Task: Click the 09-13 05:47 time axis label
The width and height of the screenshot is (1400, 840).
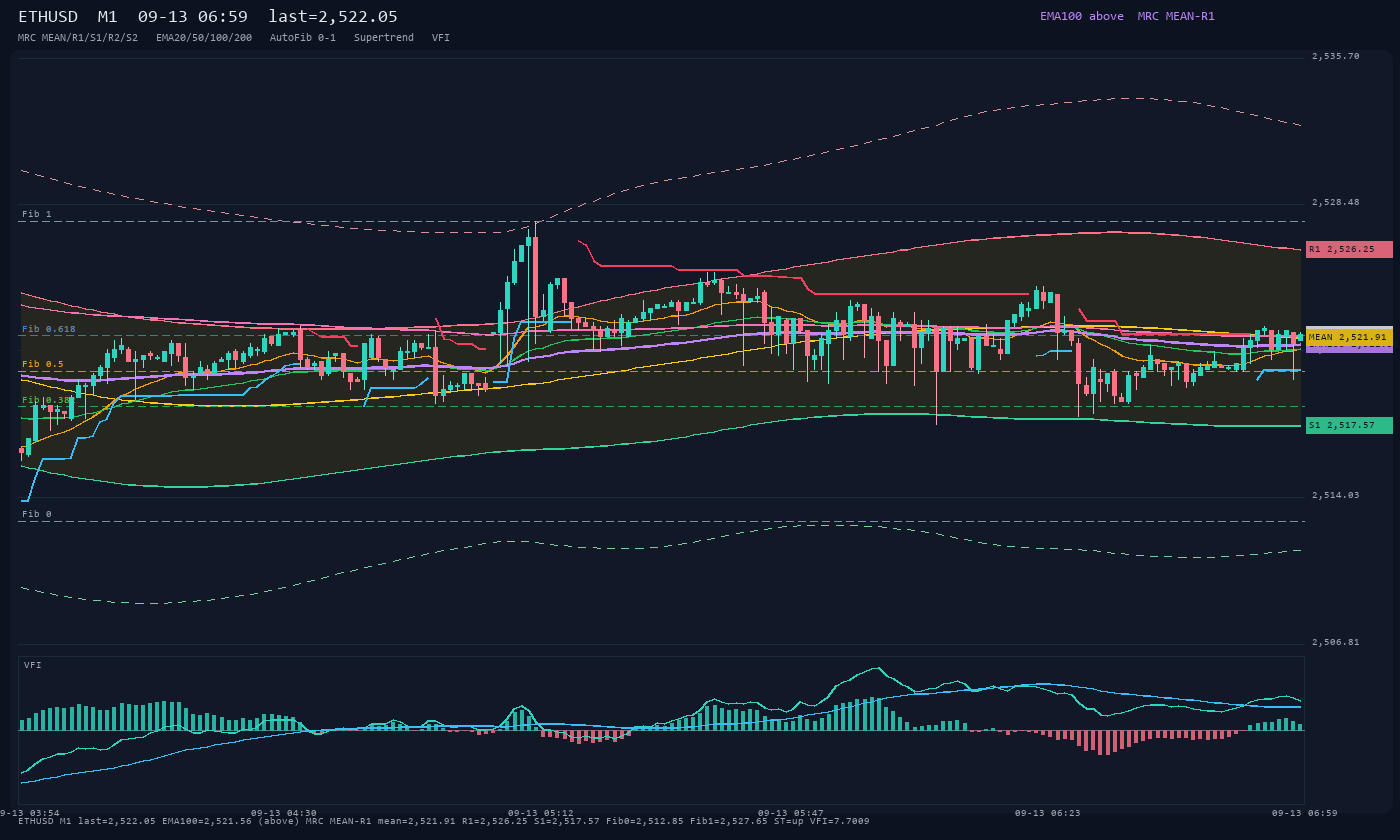Action: coord(791,813)
